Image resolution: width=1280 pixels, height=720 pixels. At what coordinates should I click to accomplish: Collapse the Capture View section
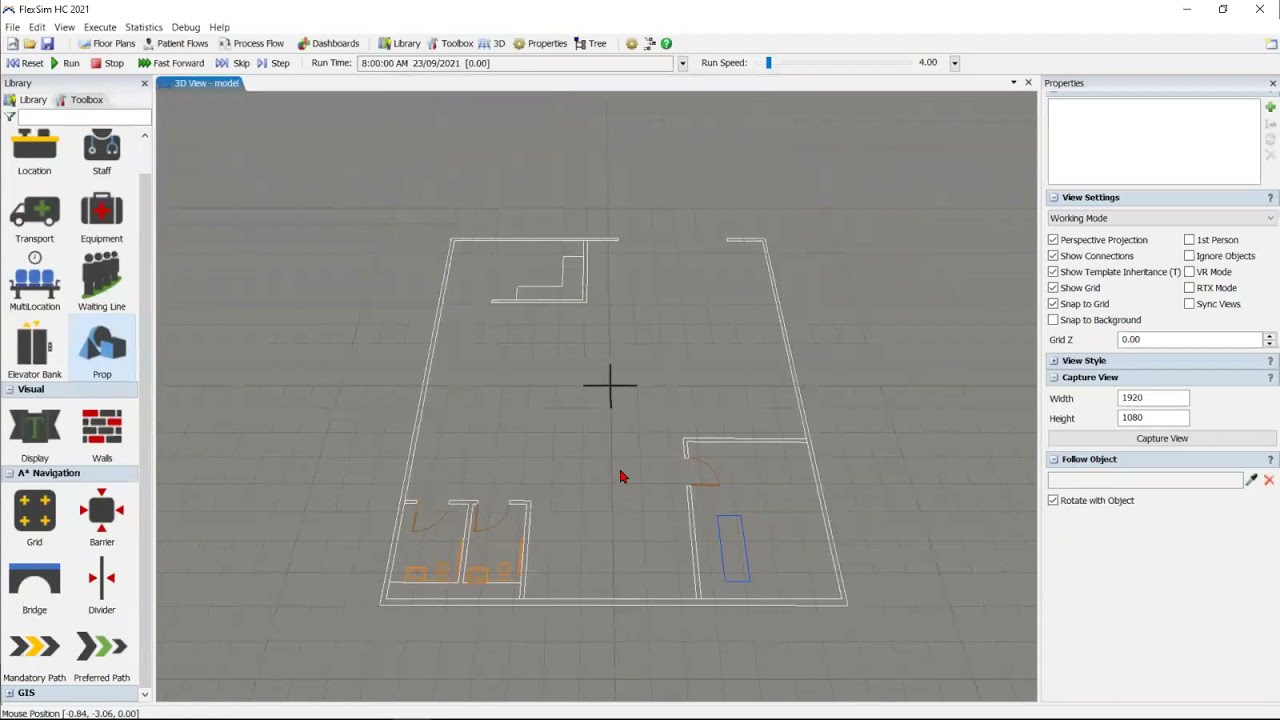click(x=1053, y=378)
